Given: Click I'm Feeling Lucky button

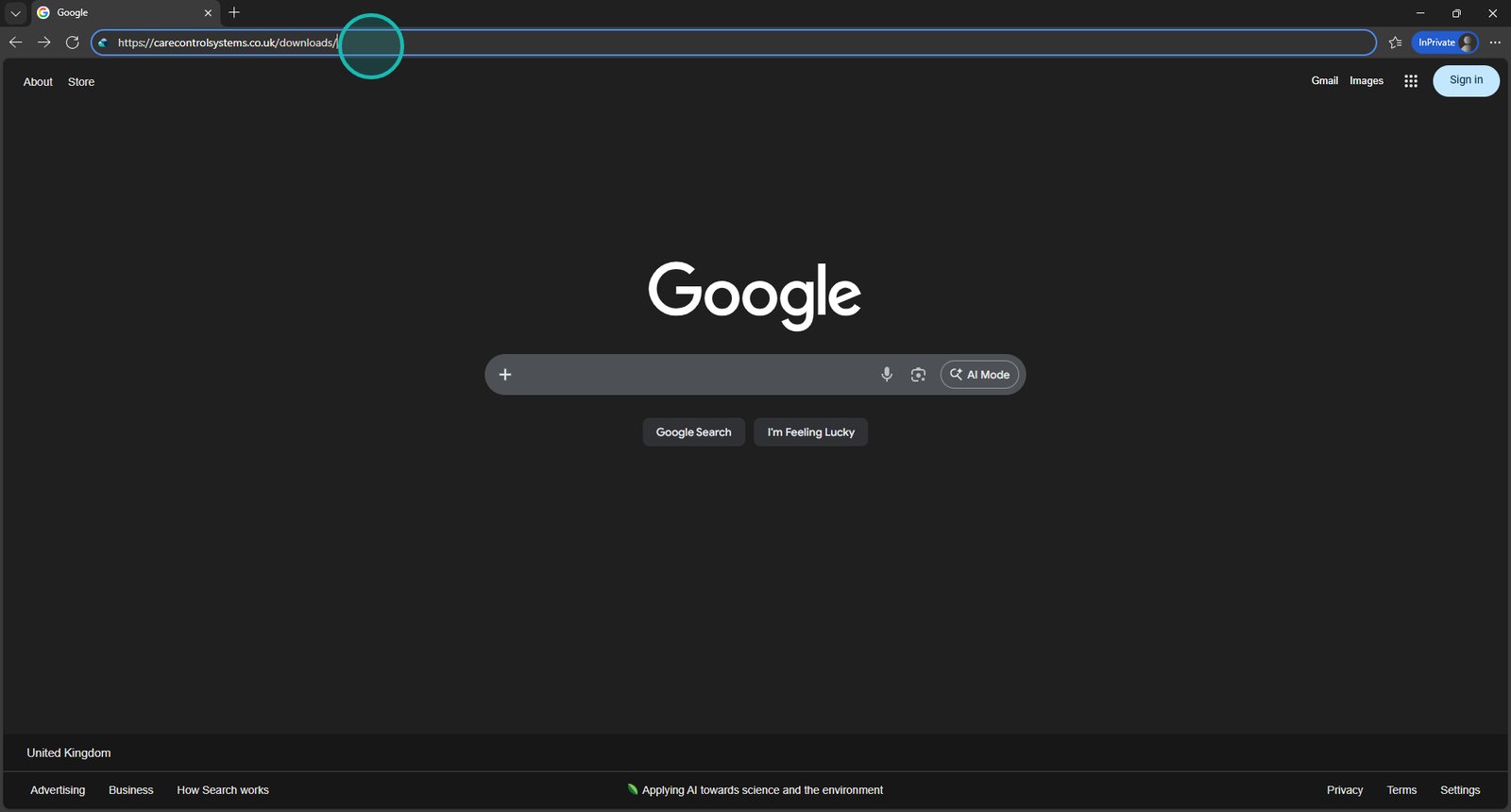Looking at the screenshot, I should click(x=810, y=432).
